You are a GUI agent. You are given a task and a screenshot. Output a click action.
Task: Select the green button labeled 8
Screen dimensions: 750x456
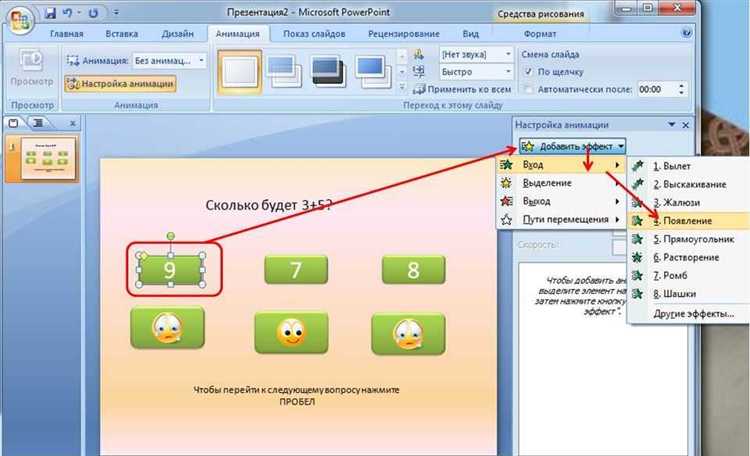(413, 269)
